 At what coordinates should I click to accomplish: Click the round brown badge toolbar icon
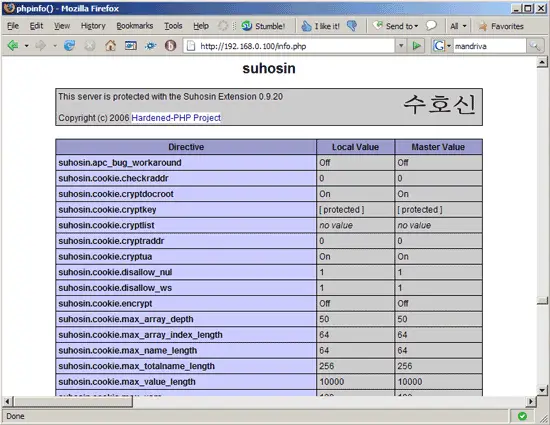pyautogui.click(x=170, y=46)
